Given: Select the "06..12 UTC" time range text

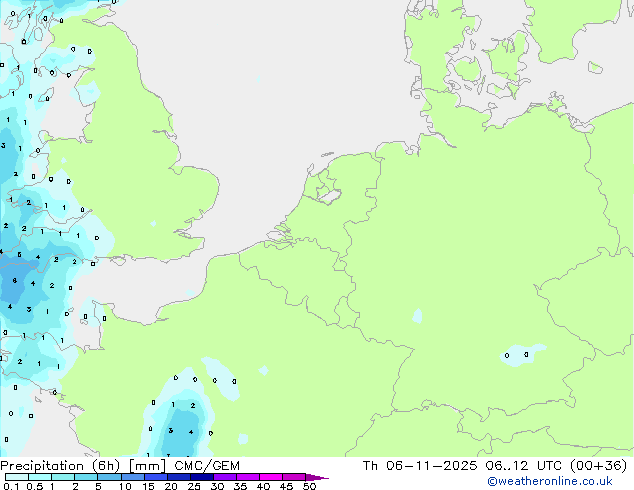Looking at the screenshot, I should [x=524, y=466].
